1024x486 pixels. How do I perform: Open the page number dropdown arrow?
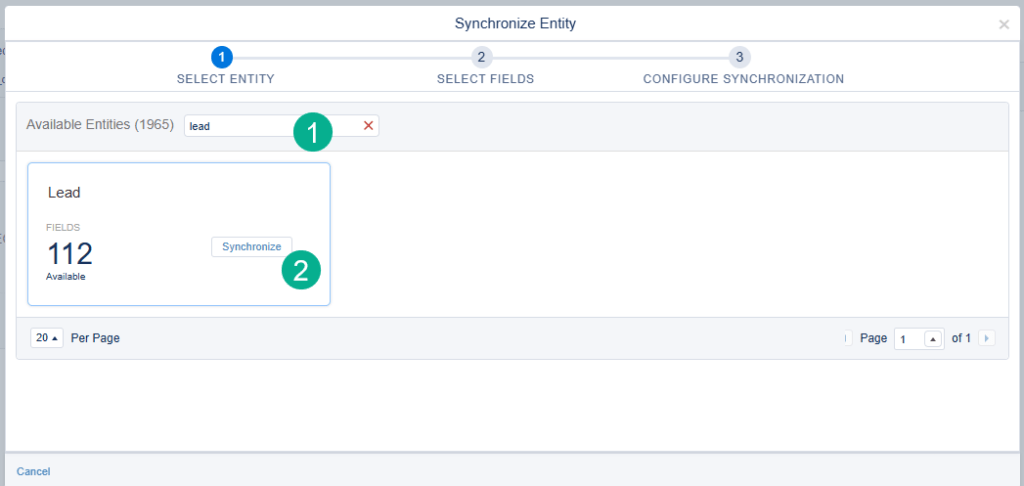(x=933, y=339)
